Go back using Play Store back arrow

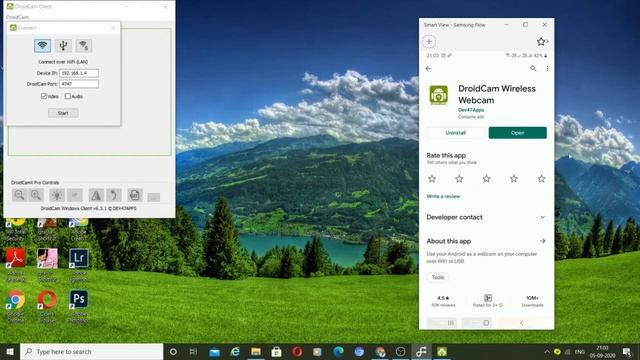428,69
